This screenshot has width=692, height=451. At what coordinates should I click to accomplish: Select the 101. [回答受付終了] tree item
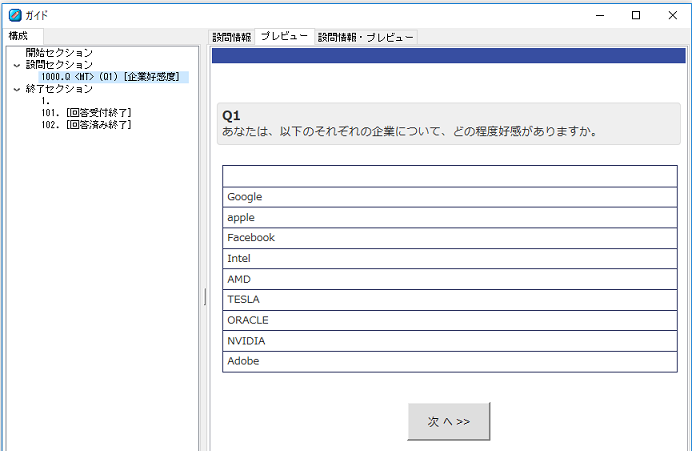tap(86, 113)
